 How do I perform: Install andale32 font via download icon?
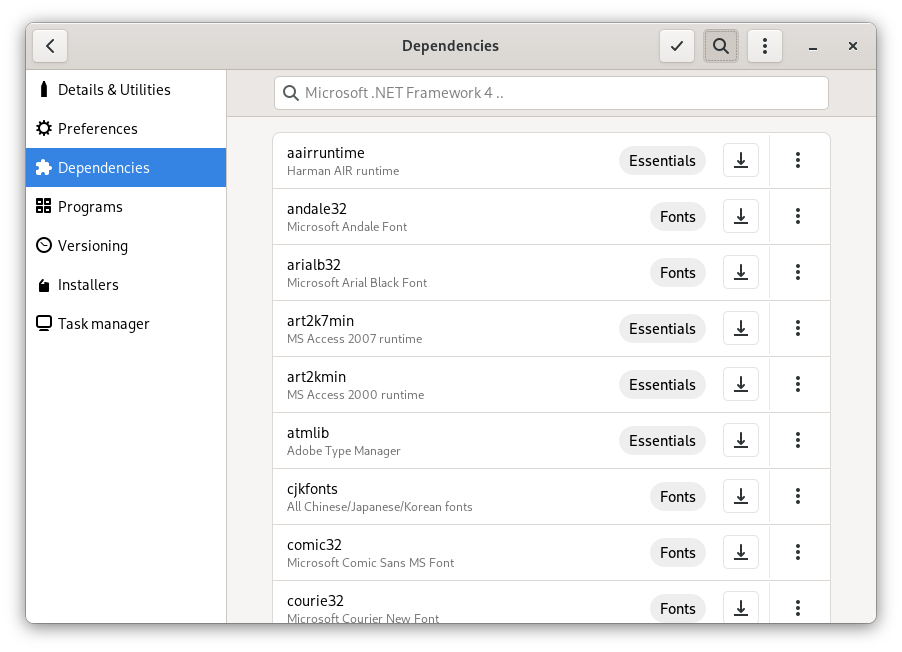coord(741,217)
